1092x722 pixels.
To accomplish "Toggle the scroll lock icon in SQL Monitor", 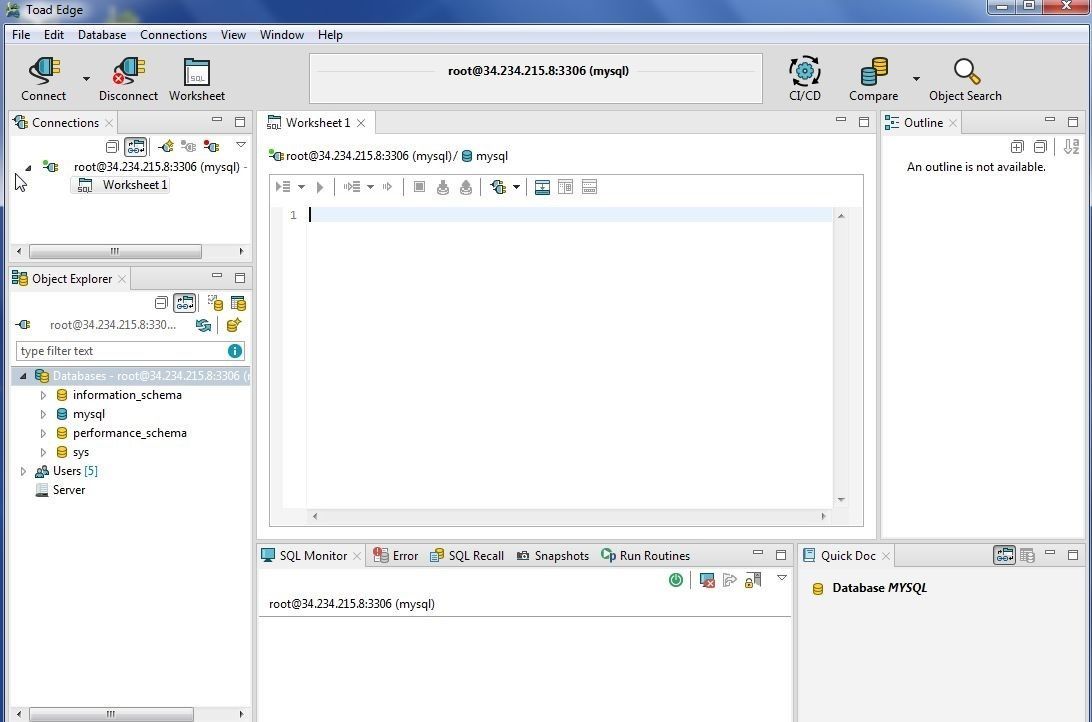I will click(x=753, y=580).
